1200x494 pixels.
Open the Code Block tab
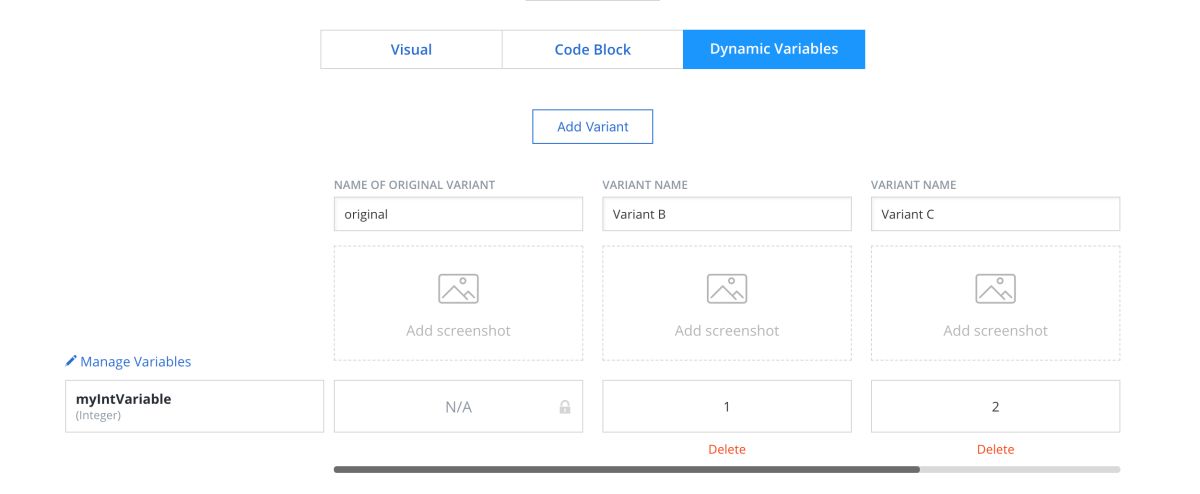(x=592, y=49)
